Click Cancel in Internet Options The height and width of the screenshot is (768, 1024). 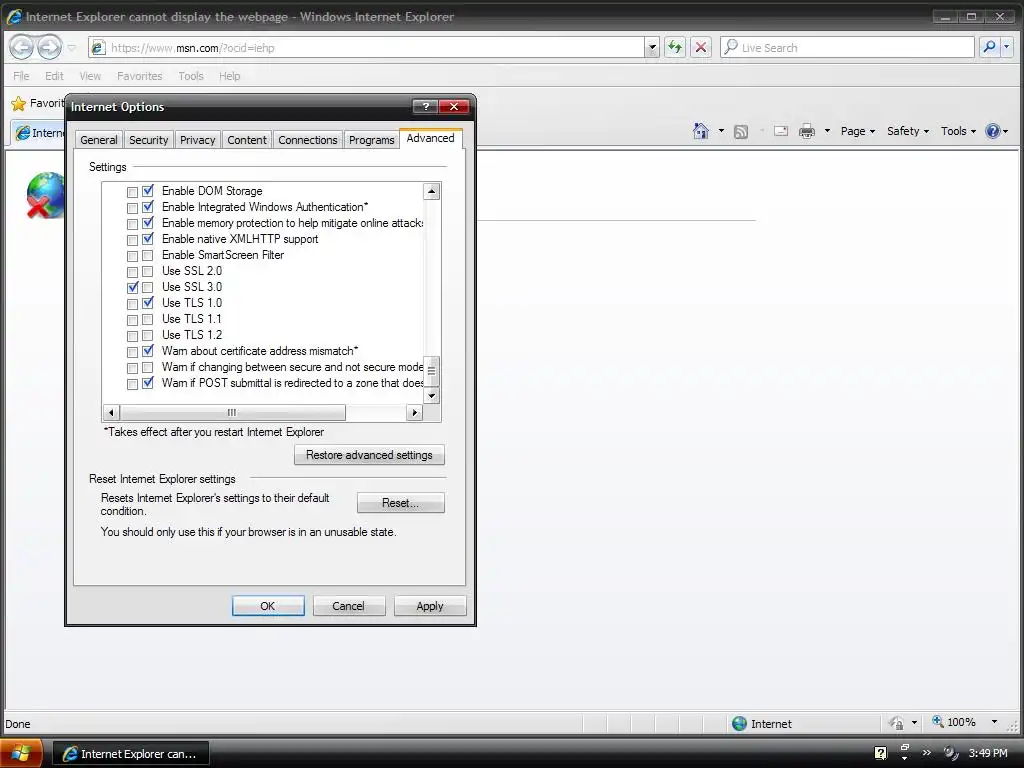[348, 606]
